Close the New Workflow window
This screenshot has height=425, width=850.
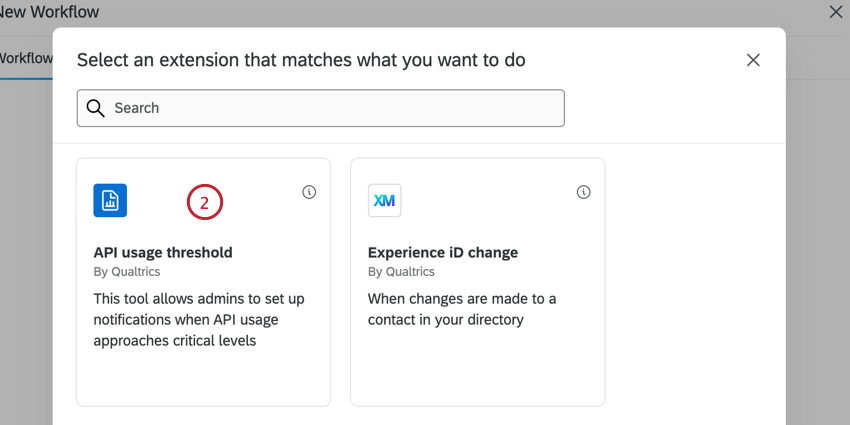pyautogui.click(x=836, y=12)
